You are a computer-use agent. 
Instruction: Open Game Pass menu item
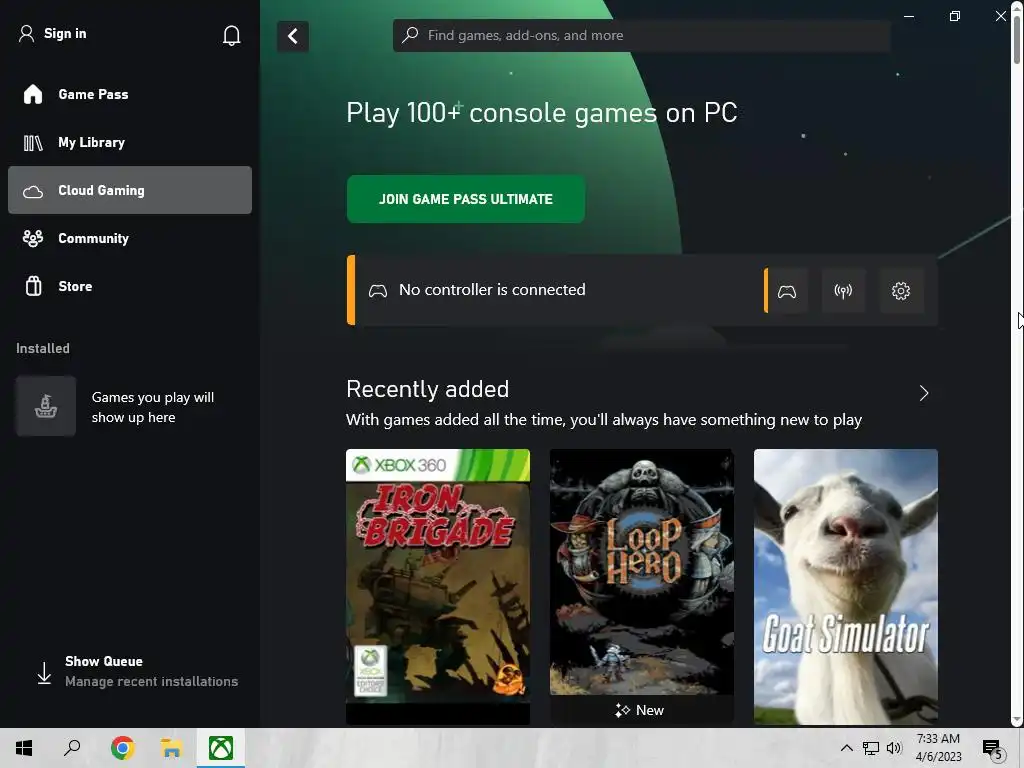coord(130,95)
